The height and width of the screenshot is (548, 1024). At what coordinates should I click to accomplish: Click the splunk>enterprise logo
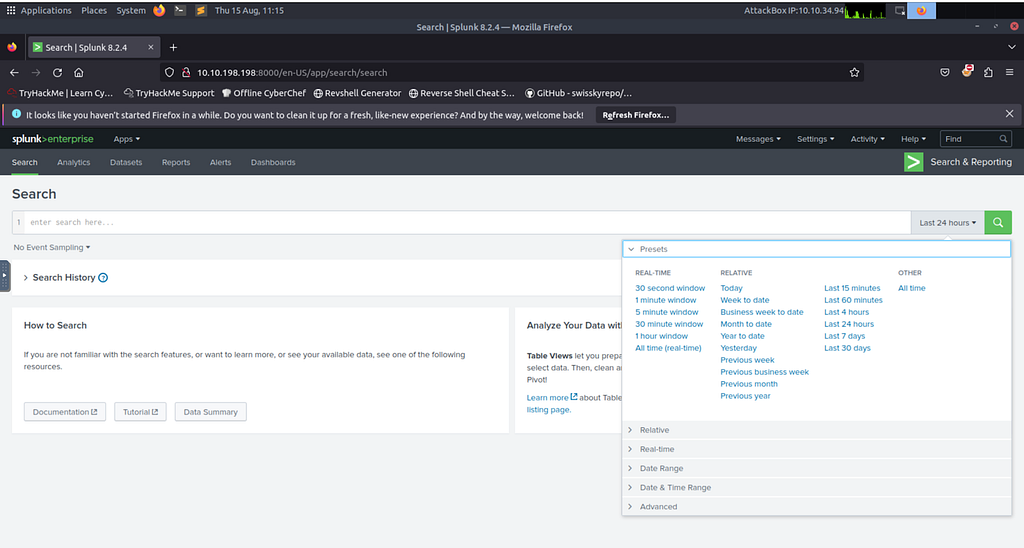click(52, 138)
